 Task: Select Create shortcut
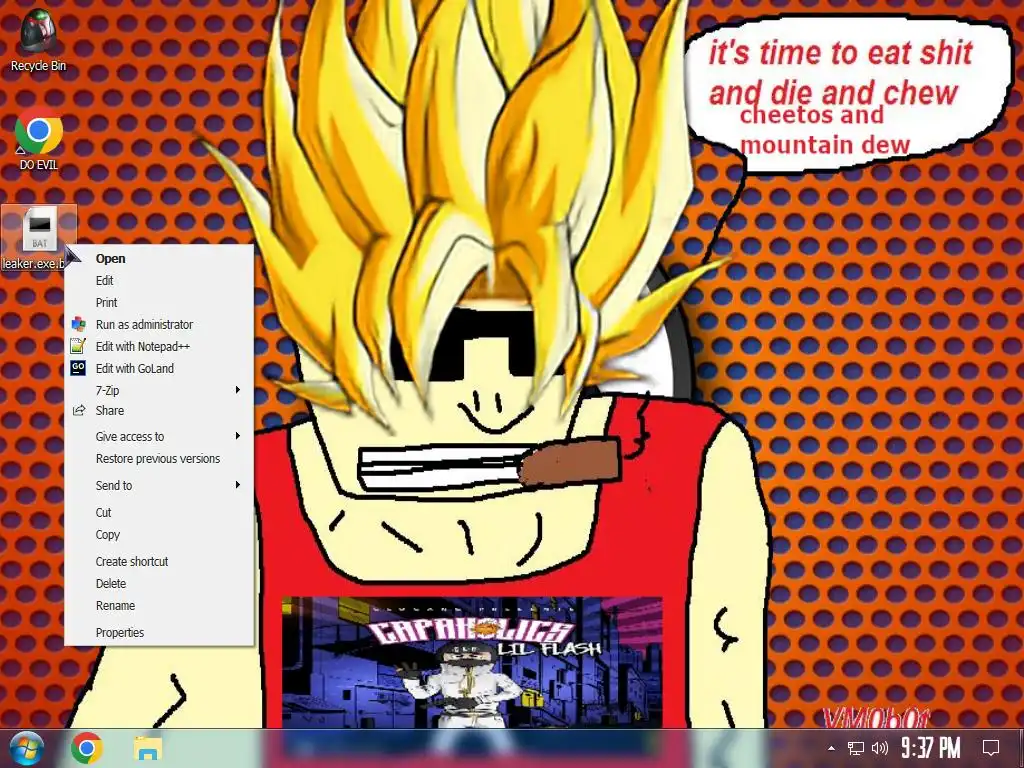pyautogui.click(x=159, y=562)
